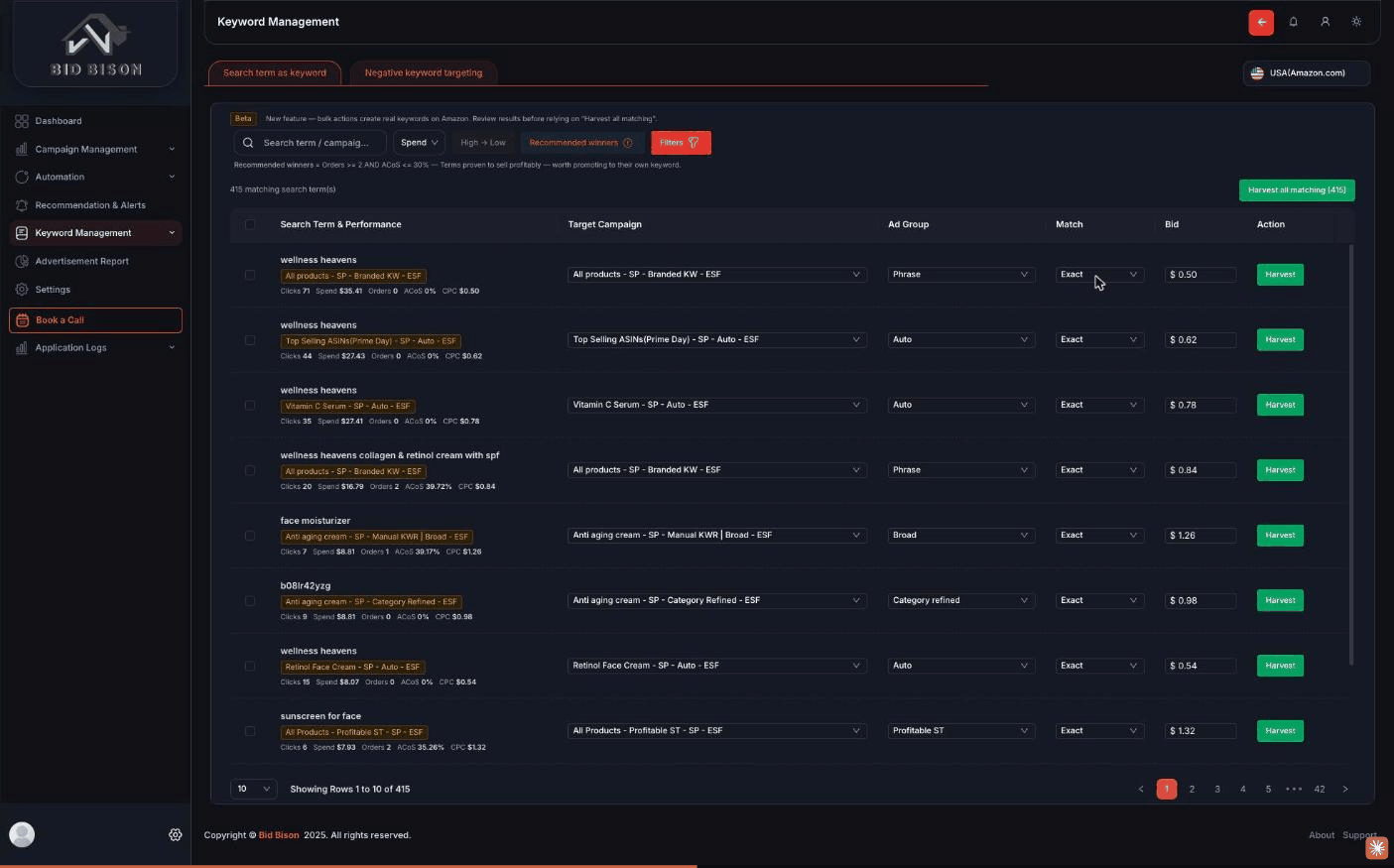The image size is (1394, 868).
Task: Click the orange widget icon at bottom right
Action: (1377, 847)
